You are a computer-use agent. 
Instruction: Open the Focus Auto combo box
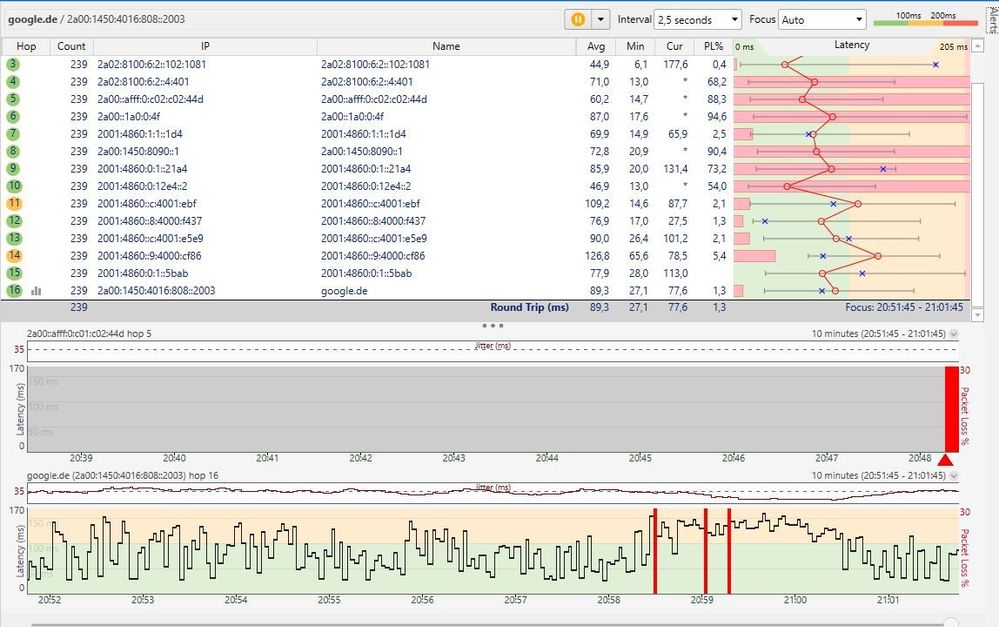[823, 20]
